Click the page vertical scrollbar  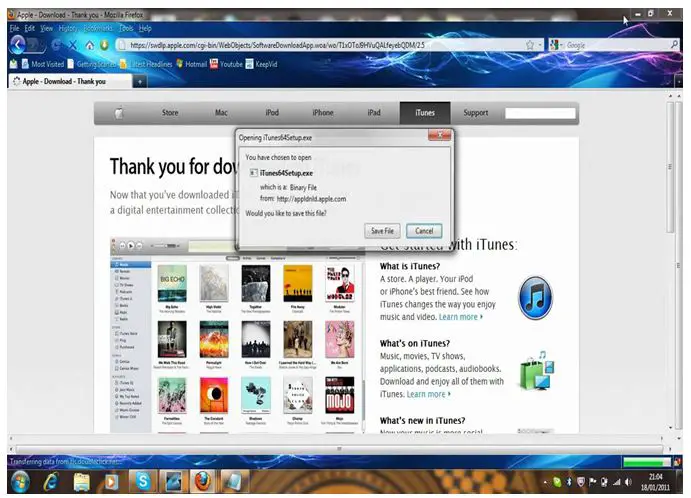[670, 167]
